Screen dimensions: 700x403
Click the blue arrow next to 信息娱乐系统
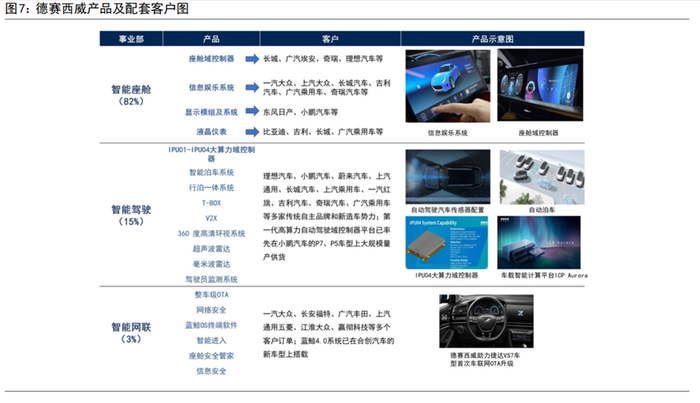click(x=252, y=87)
